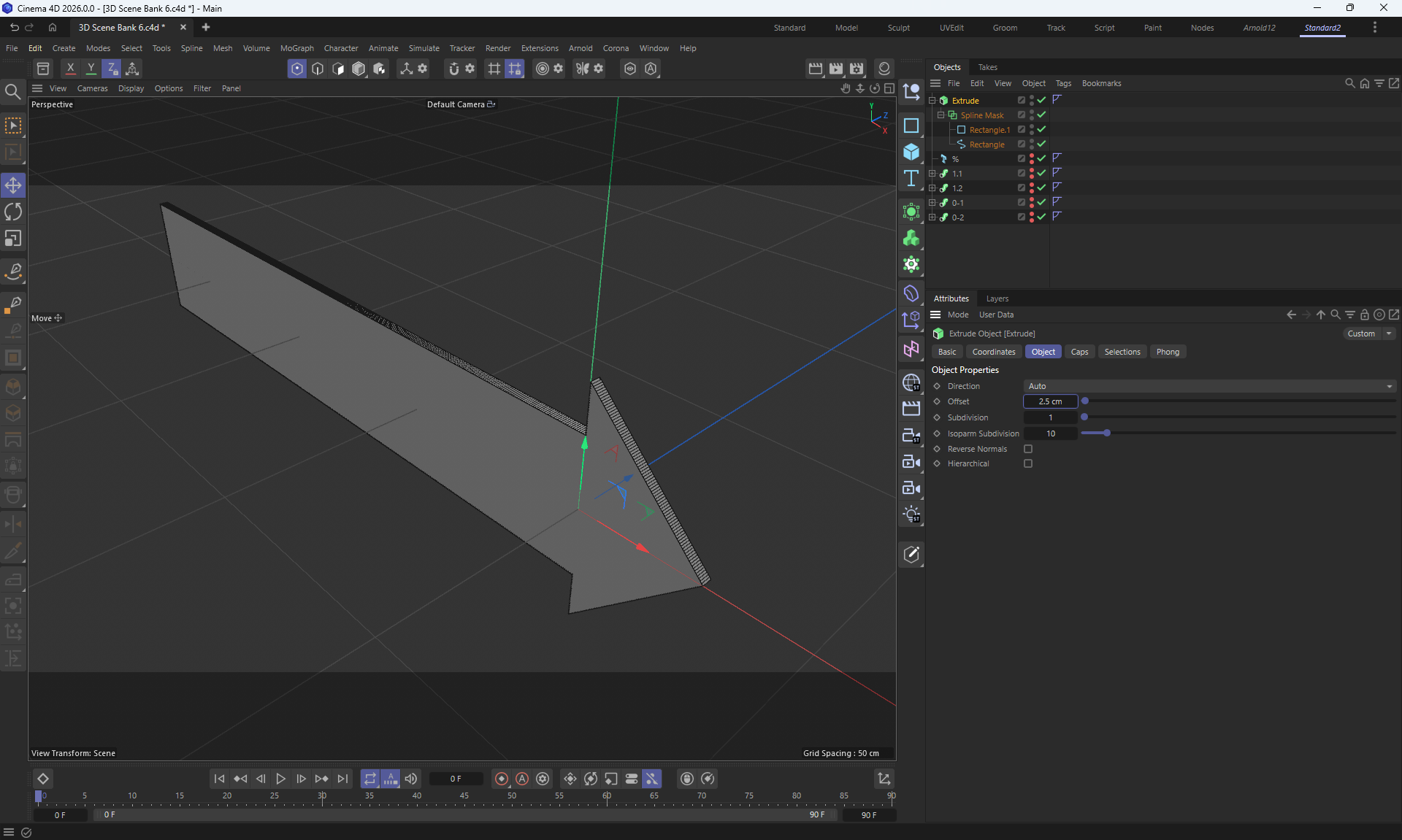Click the Isoparm Subdivision slider handle
The width and height of the screenshot is (1402, 840).
1107,434
